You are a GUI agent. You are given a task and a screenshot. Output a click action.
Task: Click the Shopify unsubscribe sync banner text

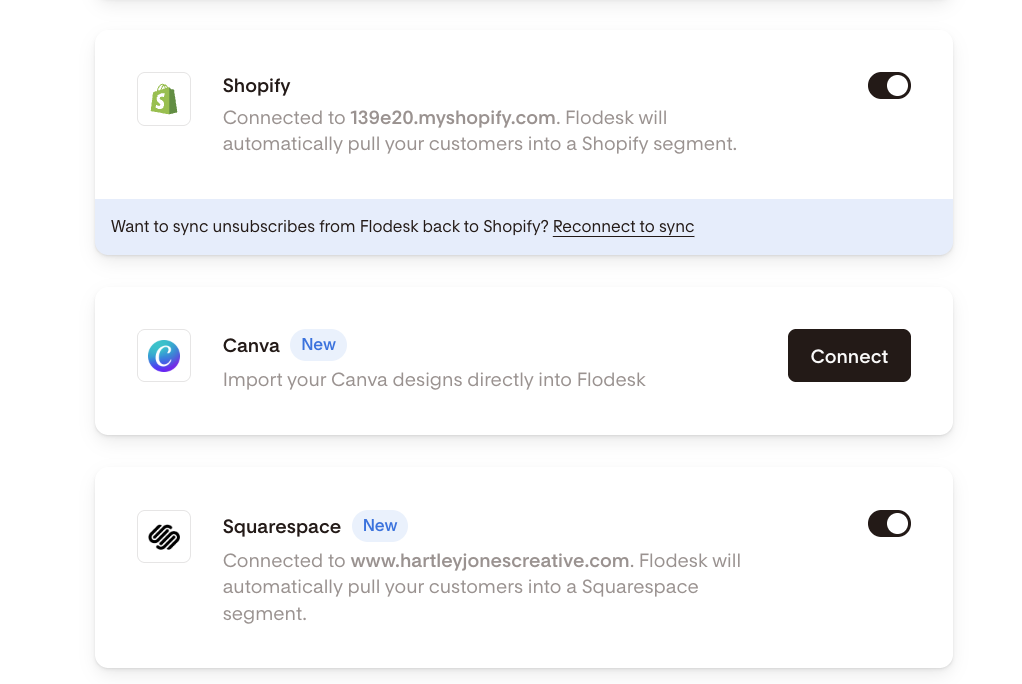click(330, 227)
